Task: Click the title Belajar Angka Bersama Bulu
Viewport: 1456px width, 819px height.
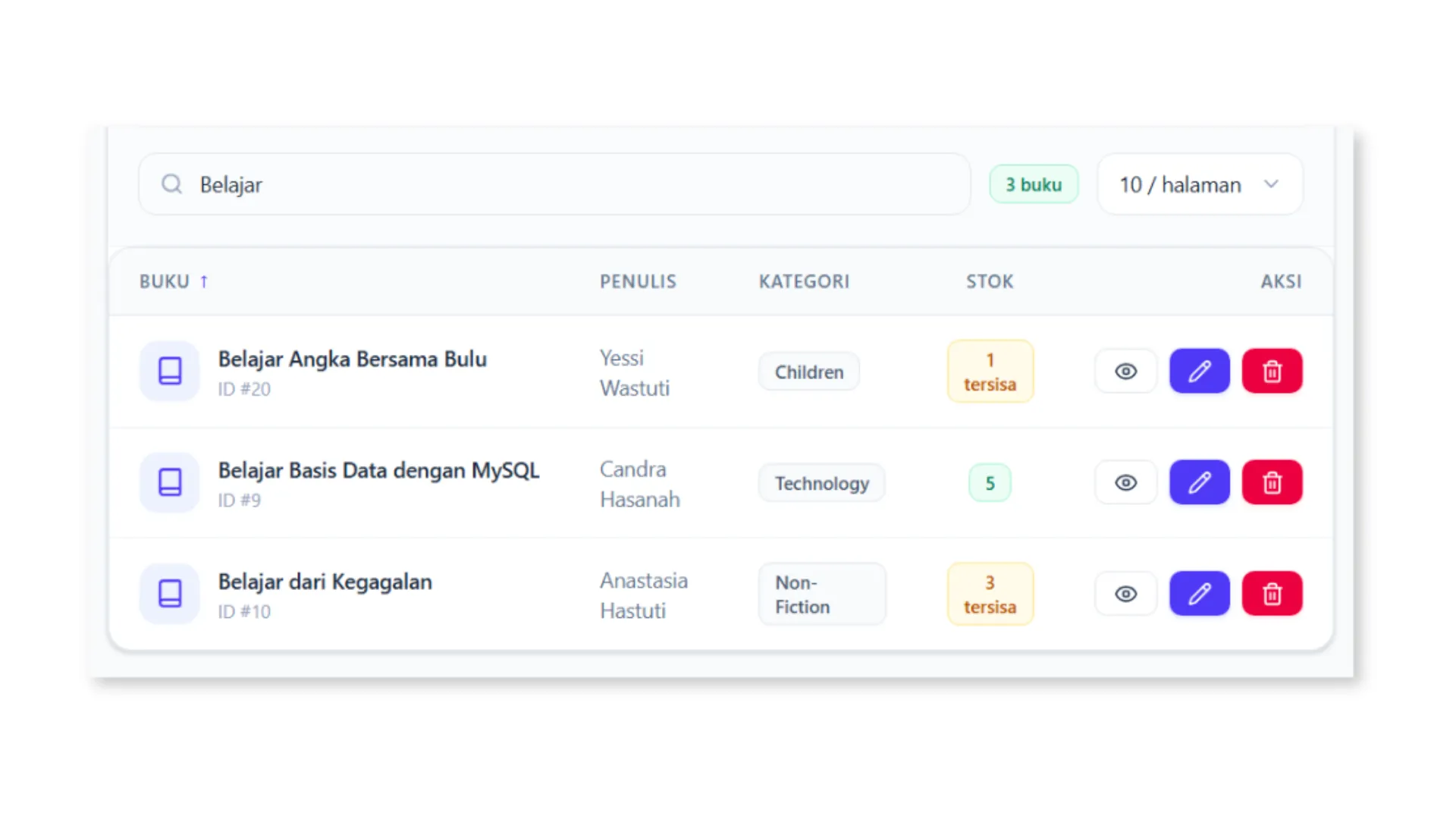Action: point(353,359)
